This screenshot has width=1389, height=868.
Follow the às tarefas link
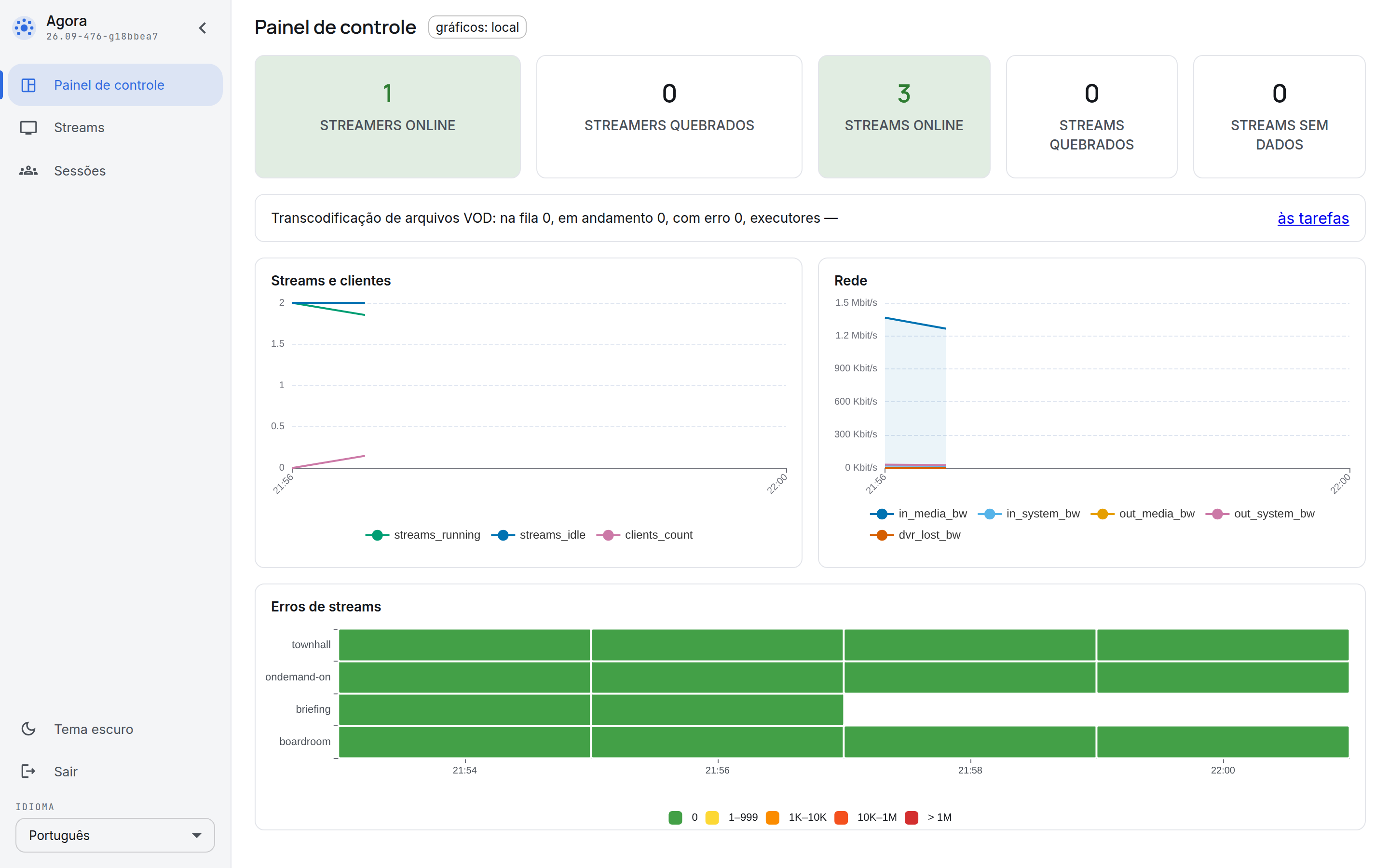coord(1313,218)
